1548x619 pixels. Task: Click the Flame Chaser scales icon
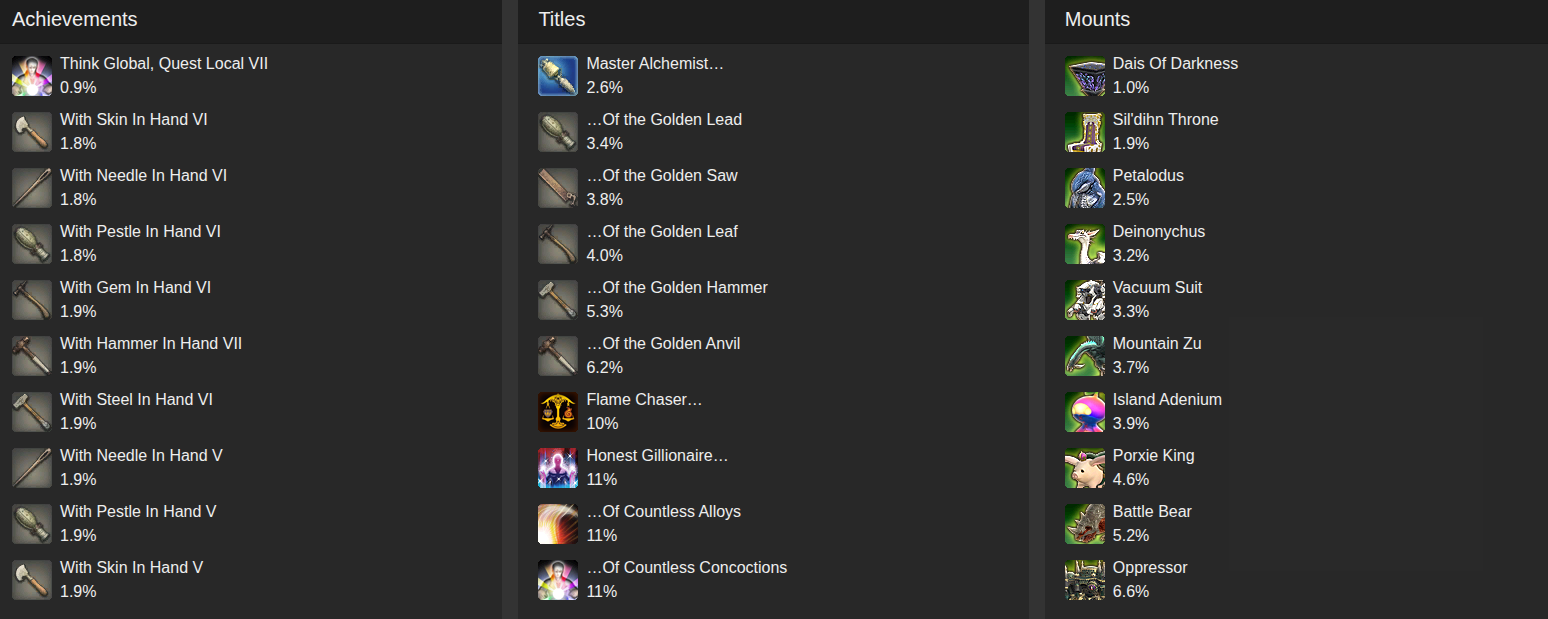(558, 412)
